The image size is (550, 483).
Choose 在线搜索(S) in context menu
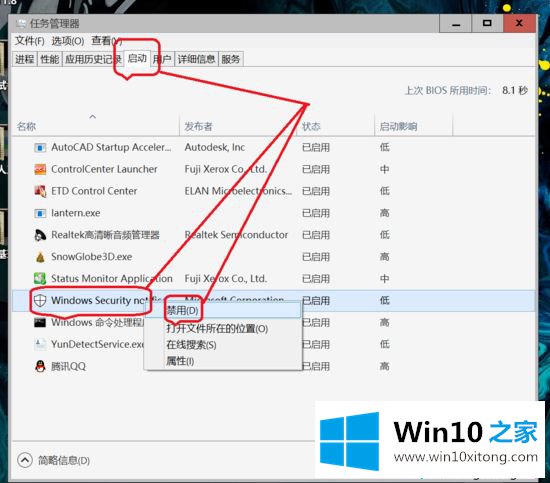pyautogui.click(x=223, y=345)
